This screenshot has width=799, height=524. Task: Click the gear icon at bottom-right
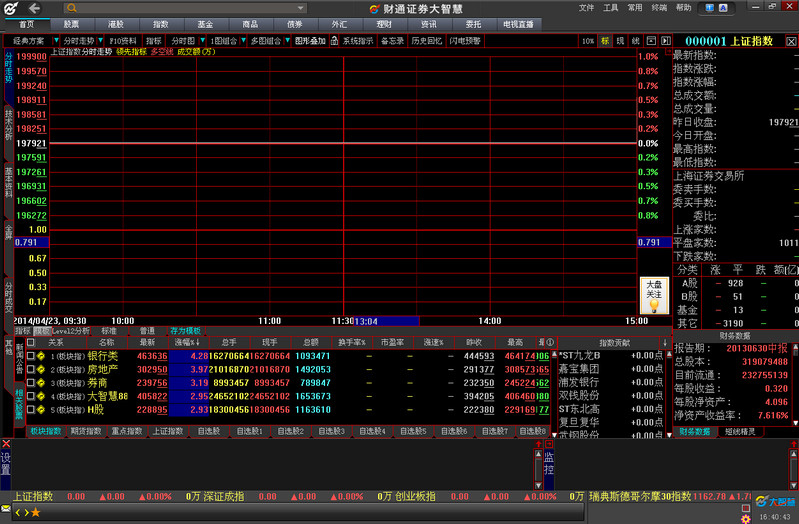[x=745, y=519]
